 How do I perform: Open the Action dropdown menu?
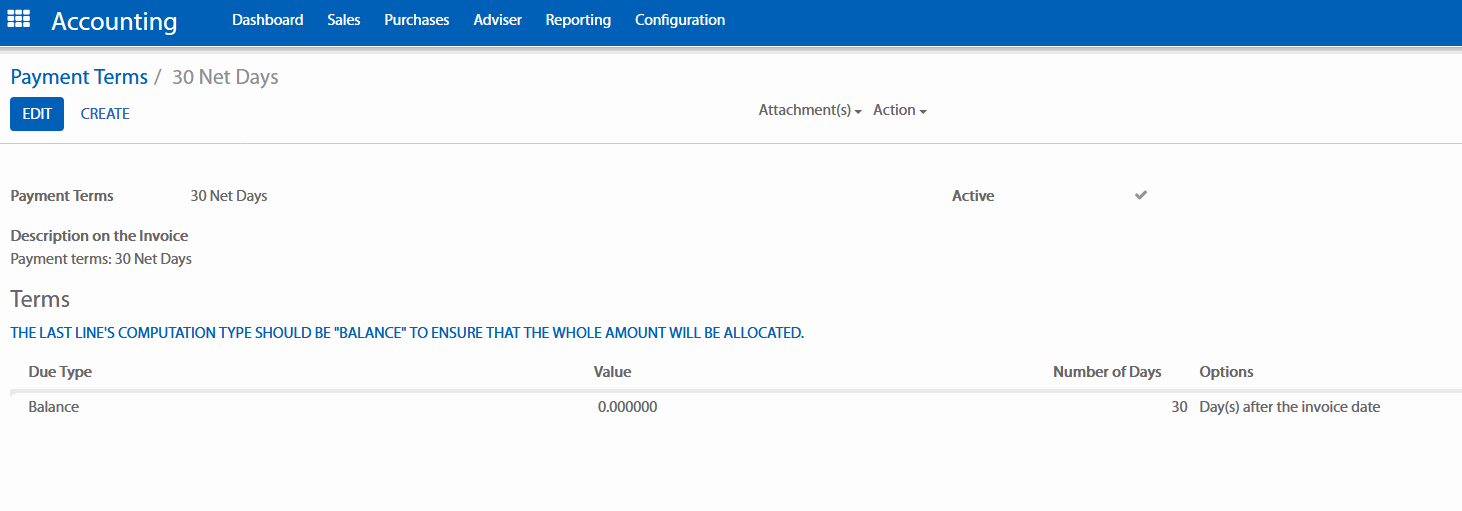pyautogui.click(x=899, y=111)
